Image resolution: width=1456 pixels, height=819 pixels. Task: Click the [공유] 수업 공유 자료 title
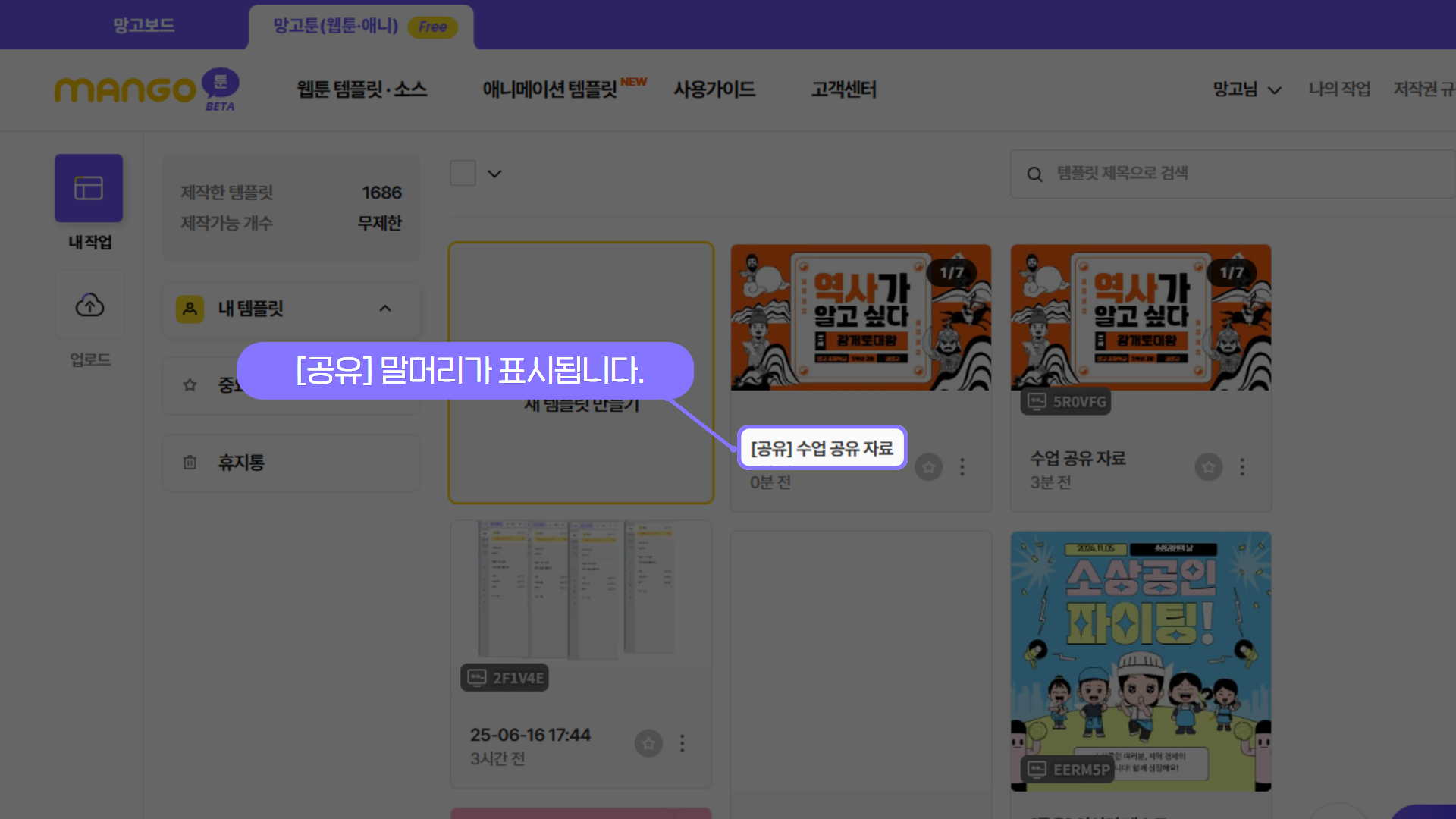coord(822,448)
